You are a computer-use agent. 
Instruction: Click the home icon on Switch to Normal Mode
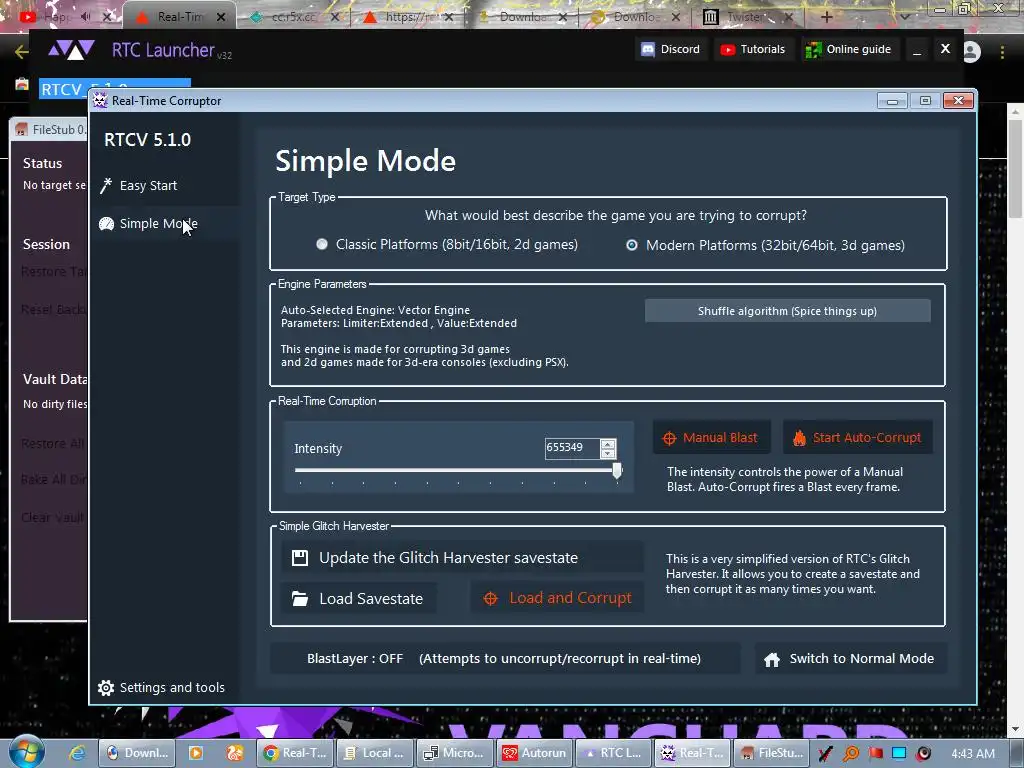(x=772, y=660)
